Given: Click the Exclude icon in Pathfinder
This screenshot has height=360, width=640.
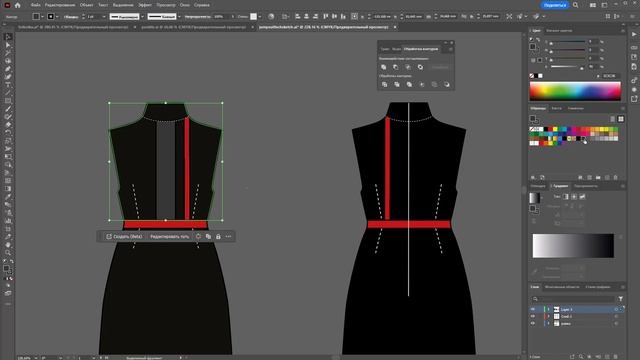Looking at the screenshot, I should pos(420,67).
